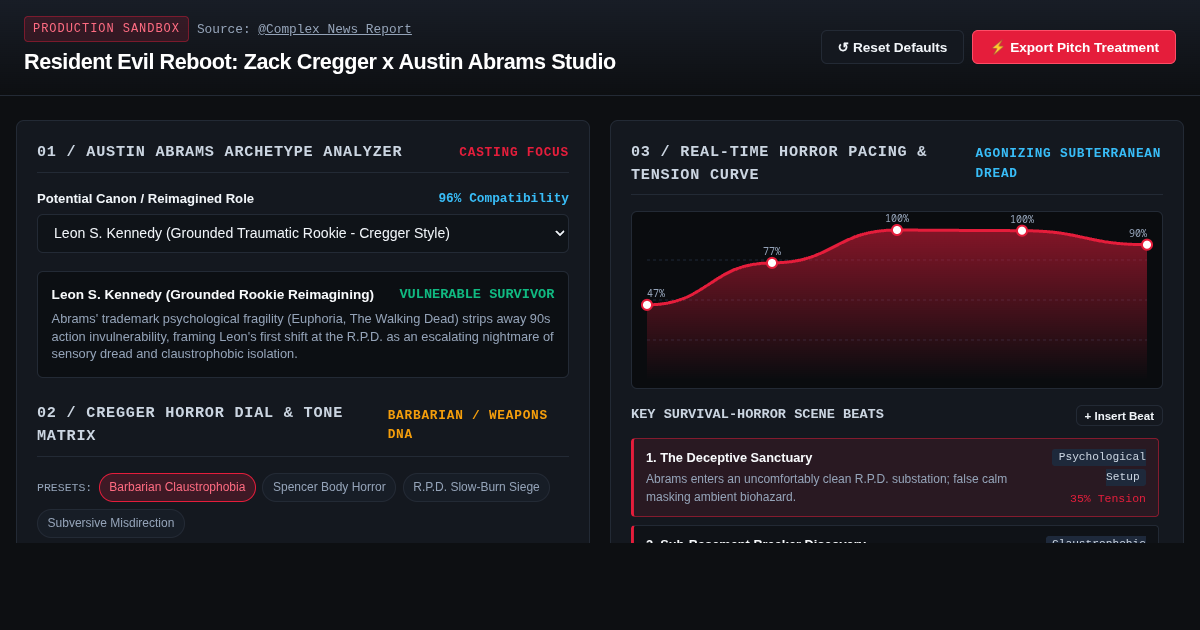
Task: Click AGONIZING SUBTERRANEAN DREAD label
Action: 1068,163
